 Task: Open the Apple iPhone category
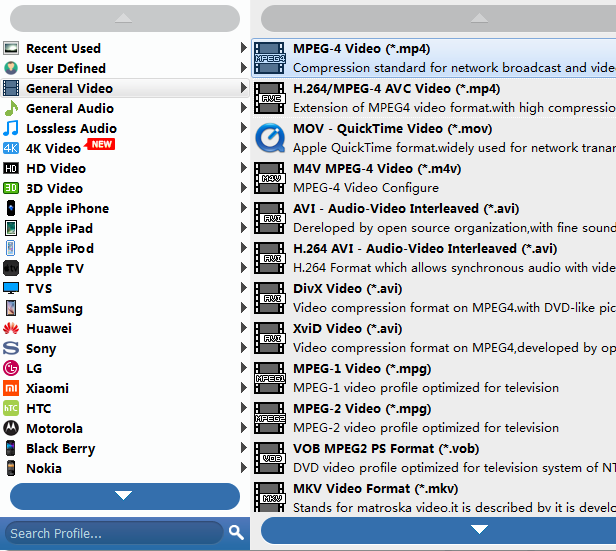(x=67, y=208)
